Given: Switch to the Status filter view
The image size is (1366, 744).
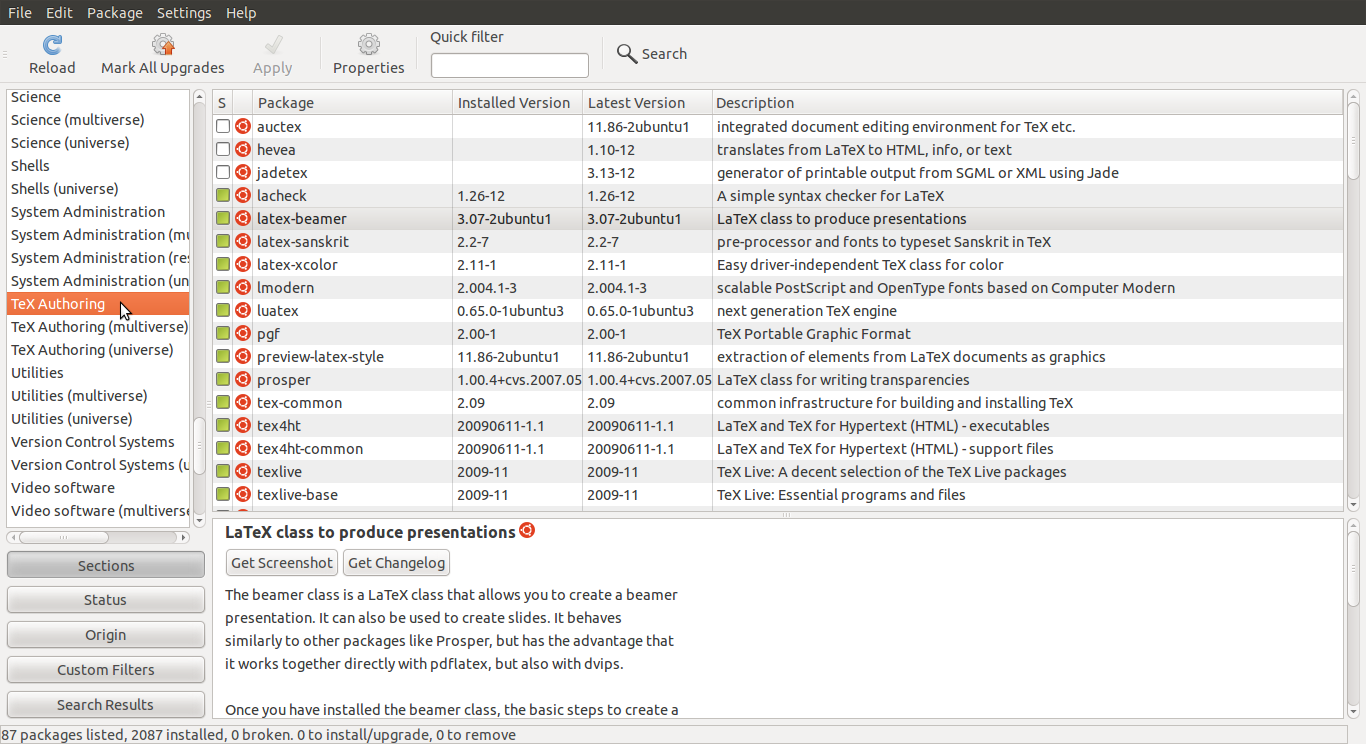Looking at the screenshot, I should 105,599.
